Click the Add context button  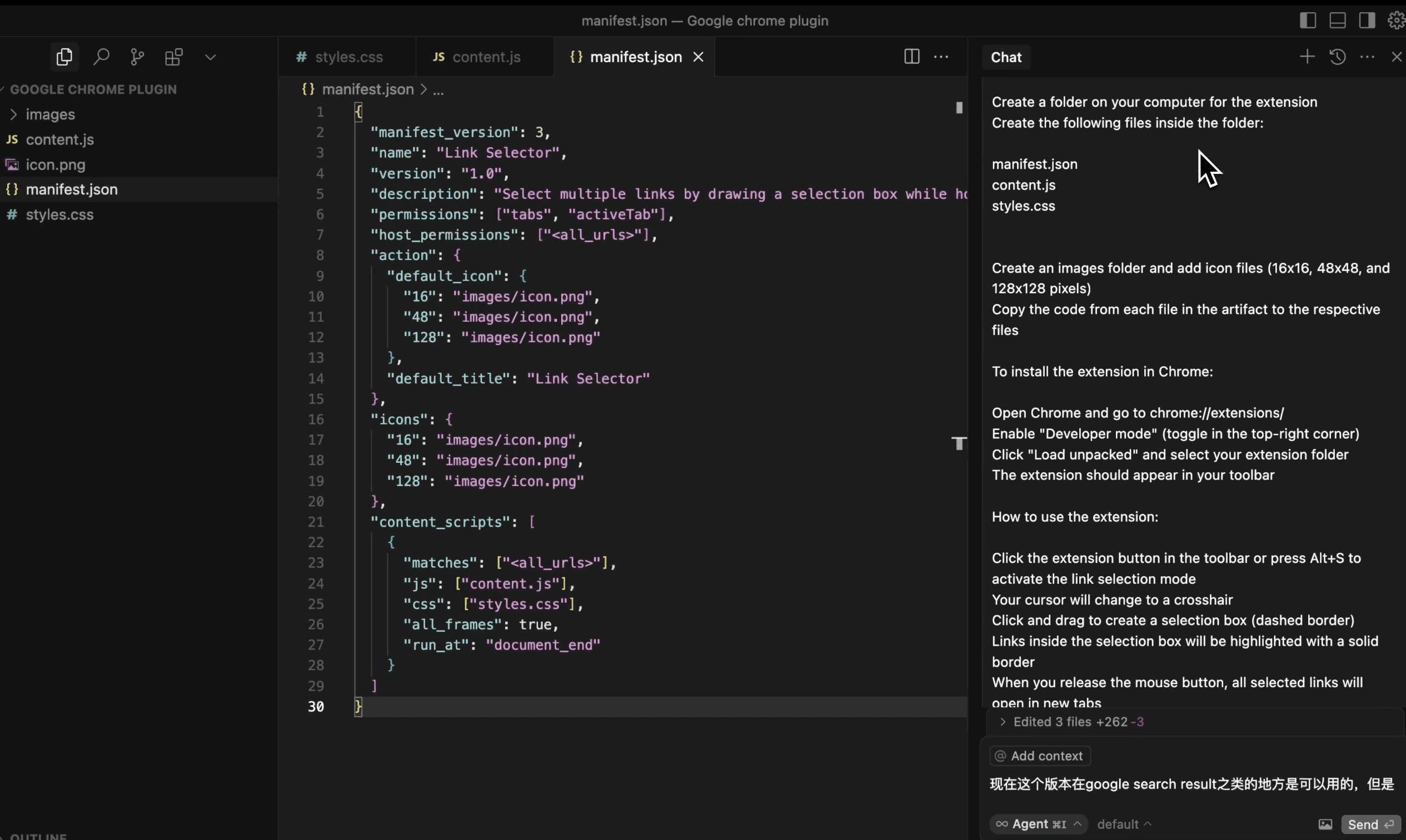pos(1040,756)
